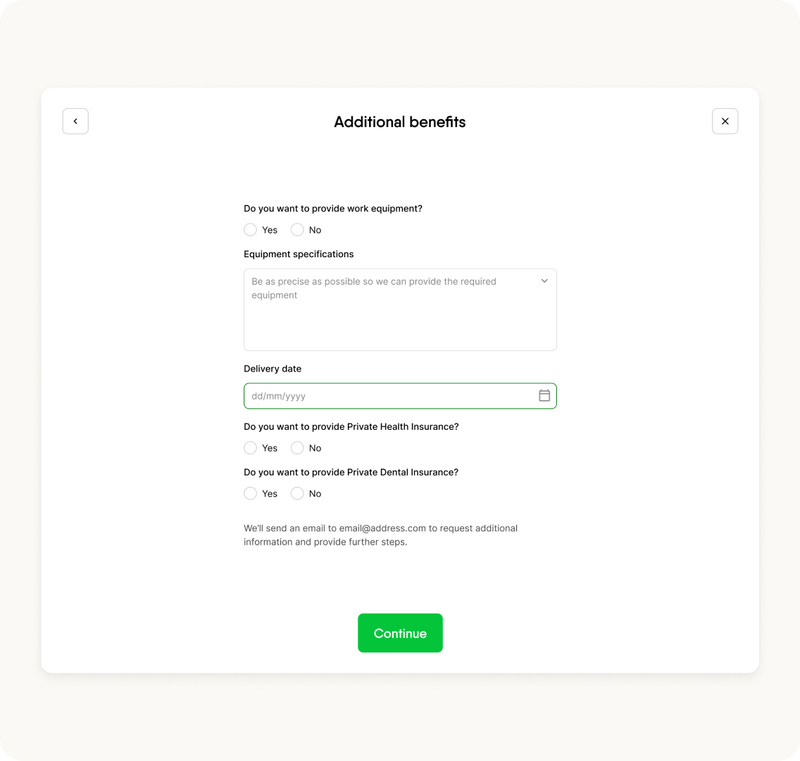Select Yes for providing work equipment
This screenshot has width=800, height=761.
pyautogui.click(x=250, y=230)
